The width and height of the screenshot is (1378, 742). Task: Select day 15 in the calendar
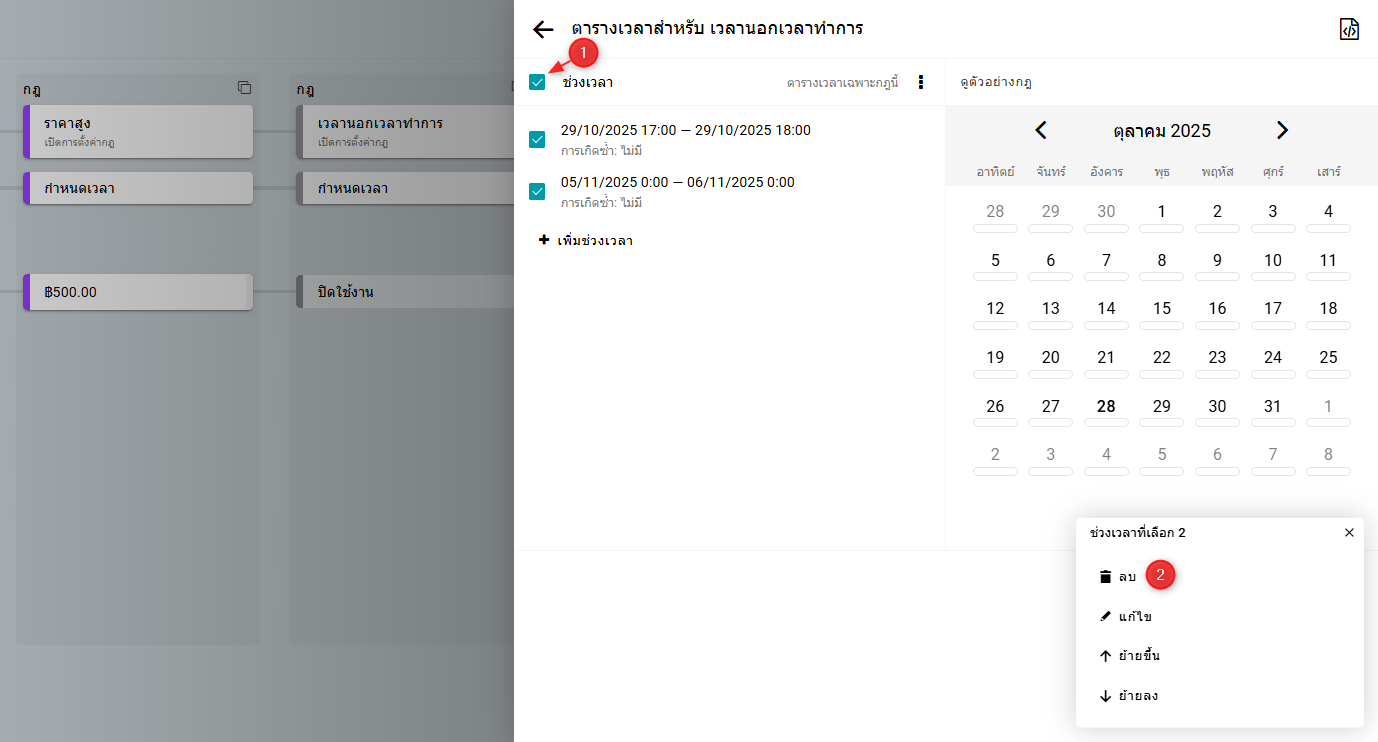click(1161, 309)
